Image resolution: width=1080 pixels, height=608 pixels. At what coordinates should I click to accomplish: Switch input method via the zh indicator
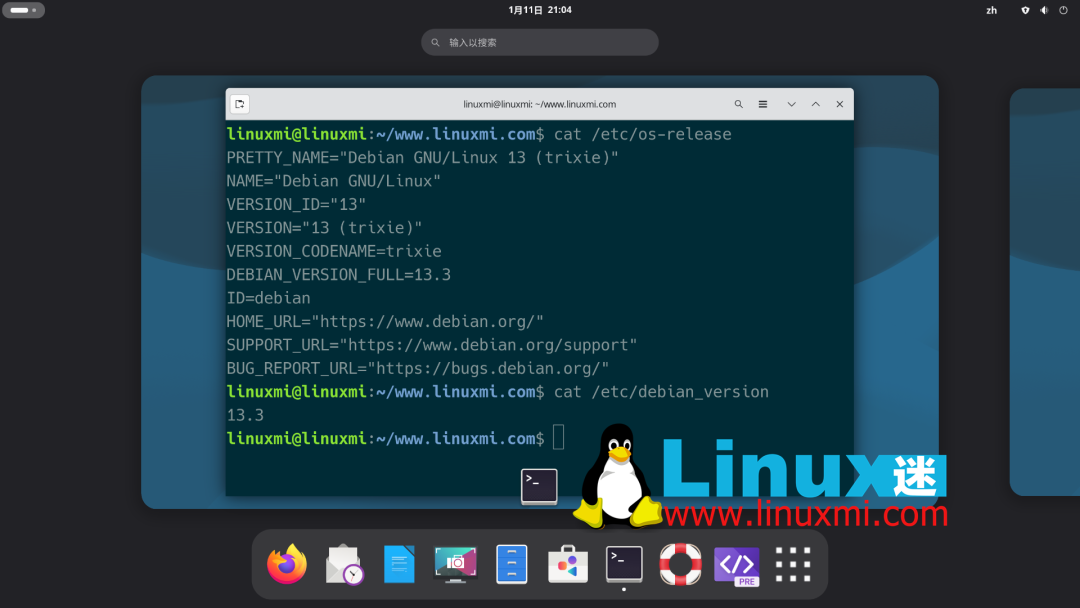pyautogui.click(x=991, y=10)
